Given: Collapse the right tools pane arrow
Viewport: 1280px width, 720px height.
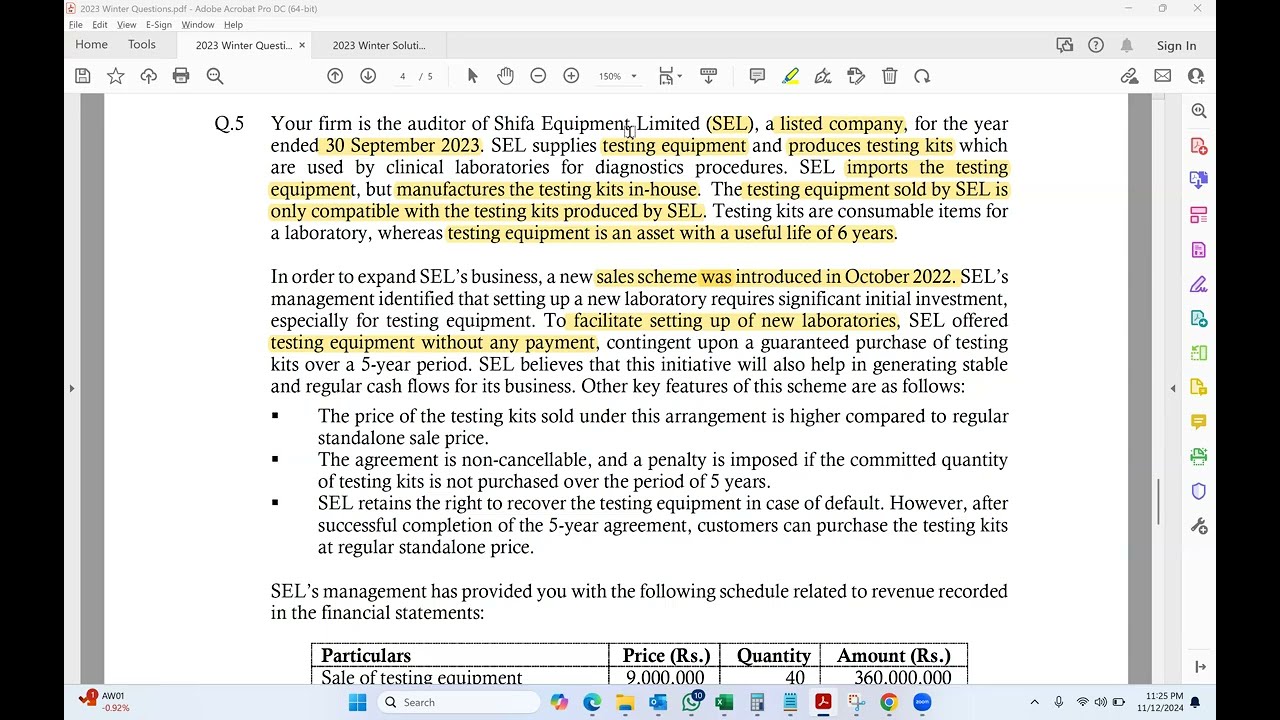Looking at the screenshot, I should [x=1173, y=388].
